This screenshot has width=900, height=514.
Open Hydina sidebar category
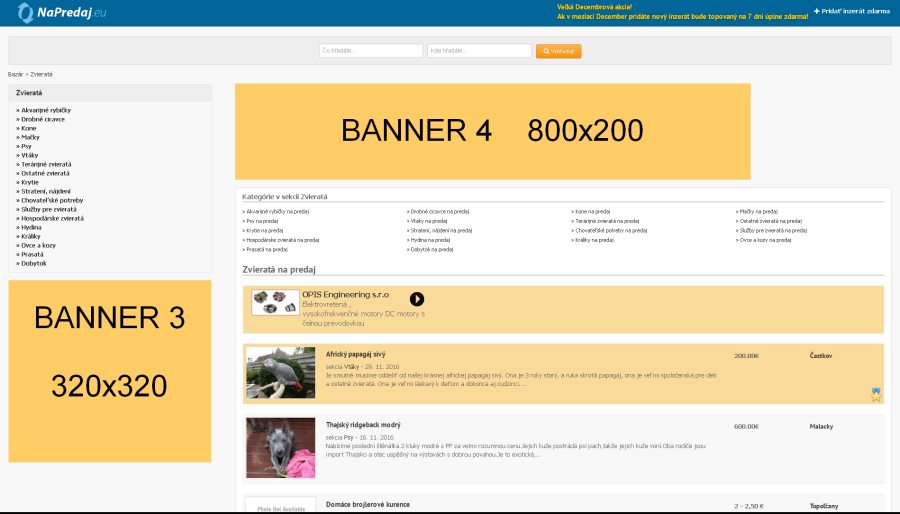tap(31, 228)
